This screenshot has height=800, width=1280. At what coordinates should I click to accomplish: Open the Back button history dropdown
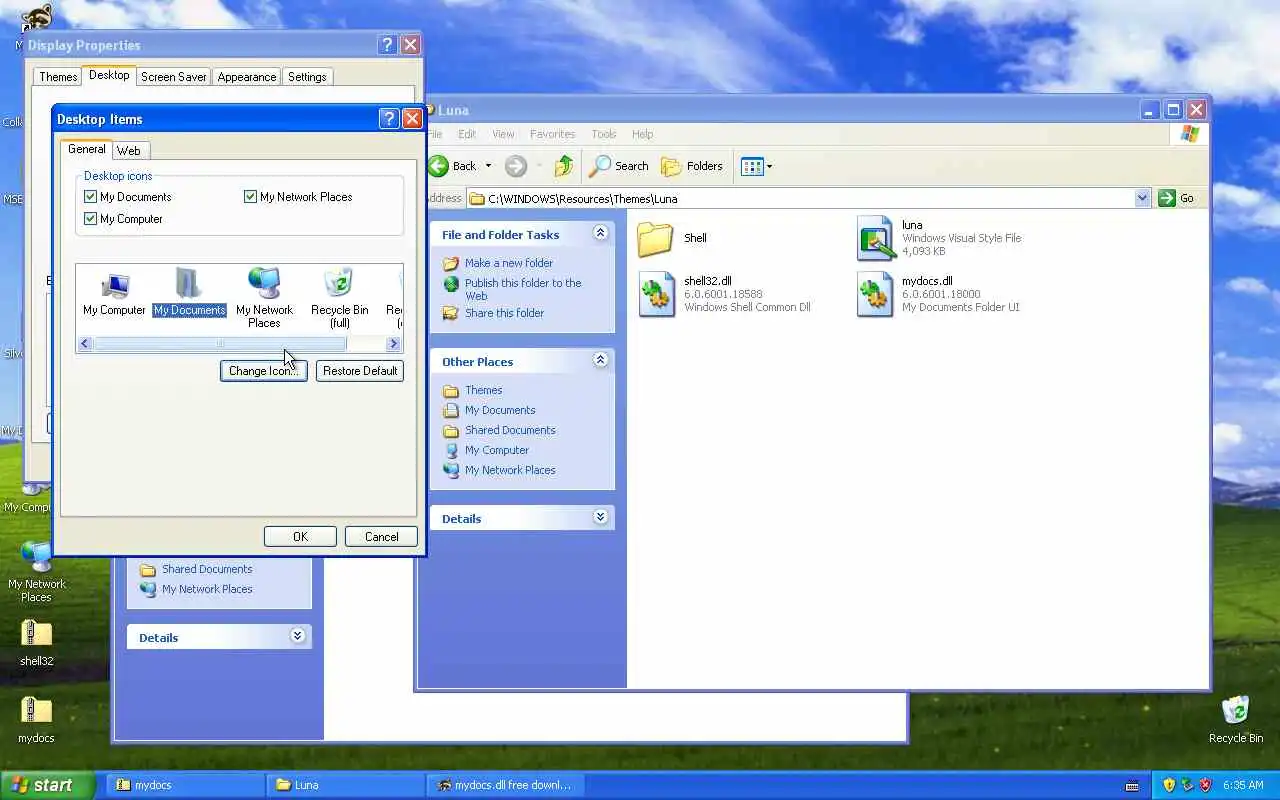point(489,166)
